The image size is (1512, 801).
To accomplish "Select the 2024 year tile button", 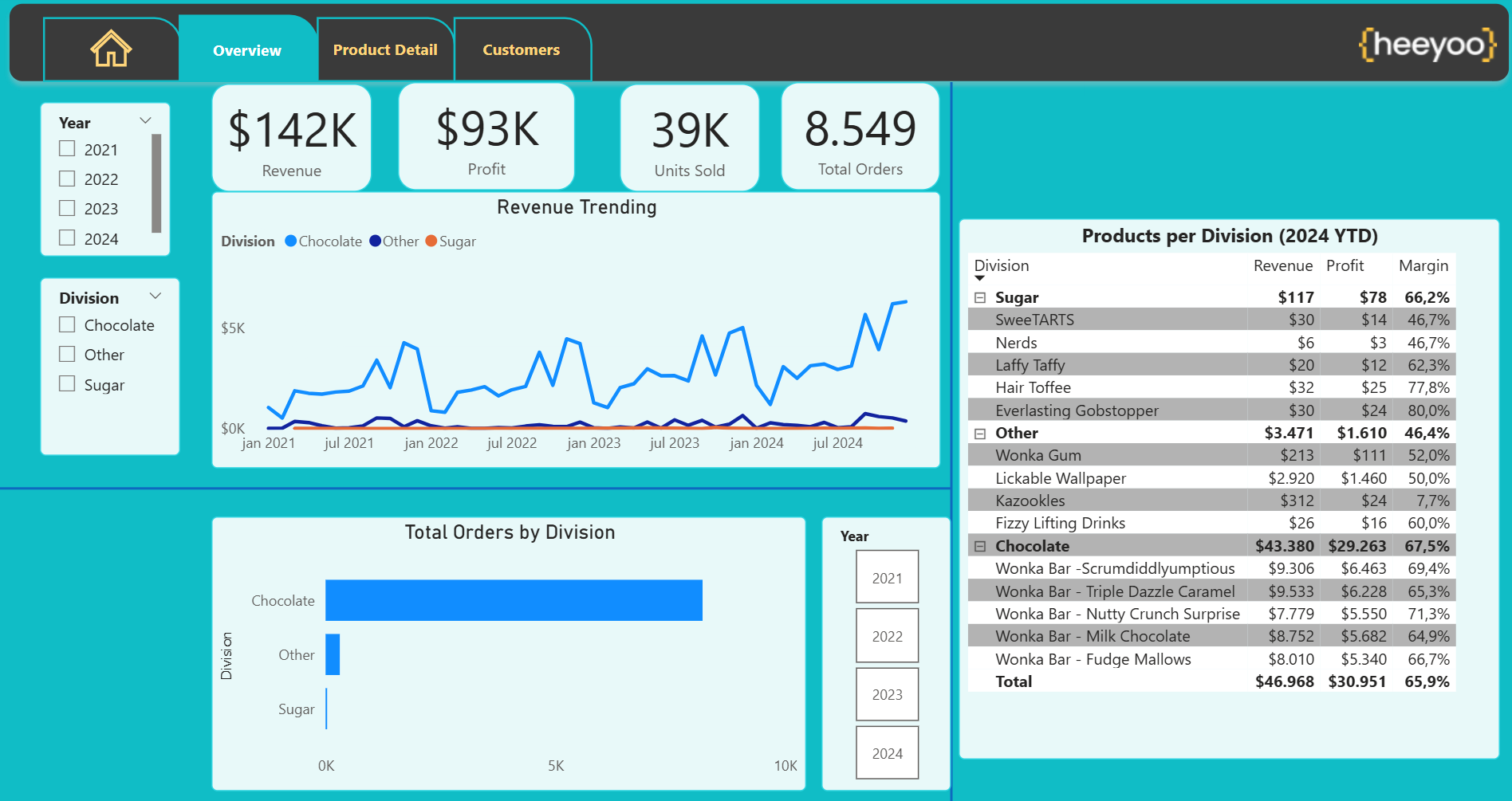I will point(887,753).
